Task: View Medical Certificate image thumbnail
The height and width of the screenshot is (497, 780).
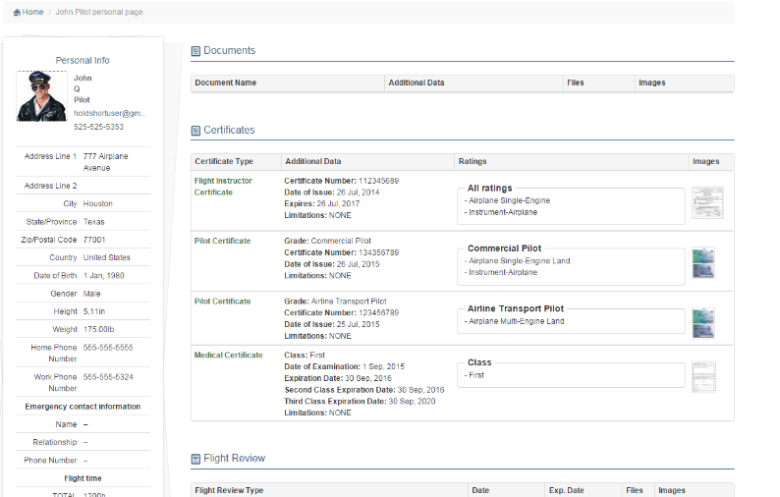Action: click(703, 377)
